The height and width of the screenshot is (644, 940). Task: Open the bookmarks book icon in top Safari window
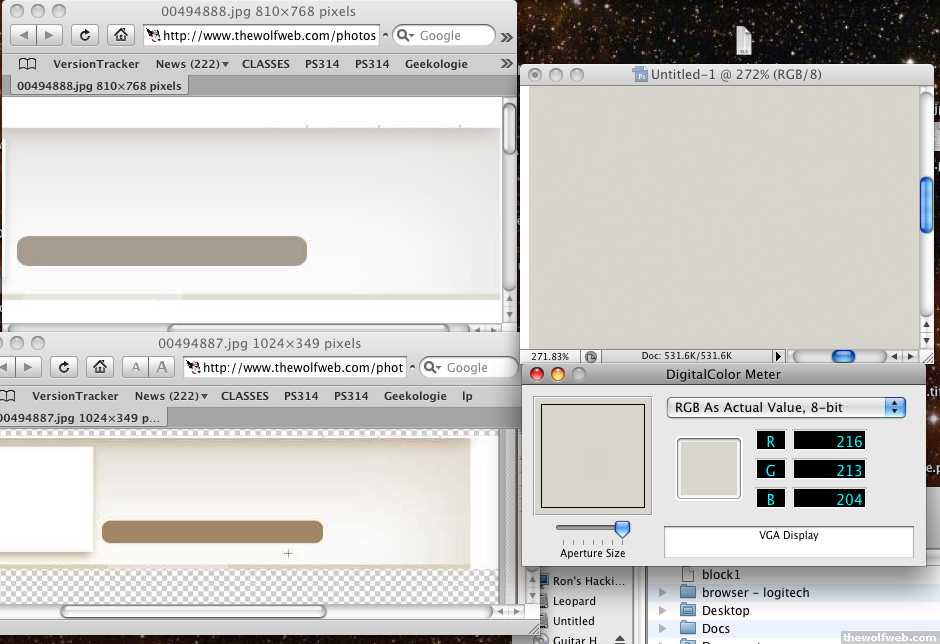pyautogui.click(x=27, y=64)
